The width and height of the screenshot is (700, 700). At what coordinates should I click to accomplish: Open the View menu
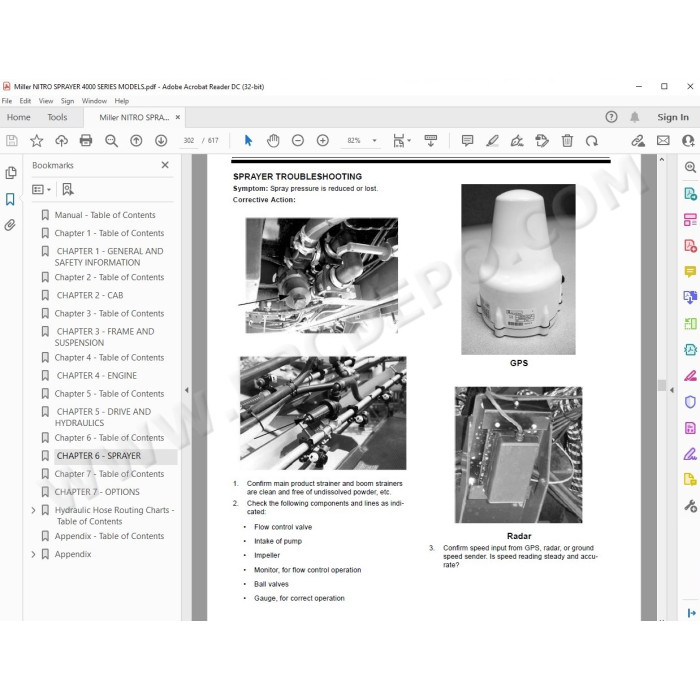click(x=46, y=101)
